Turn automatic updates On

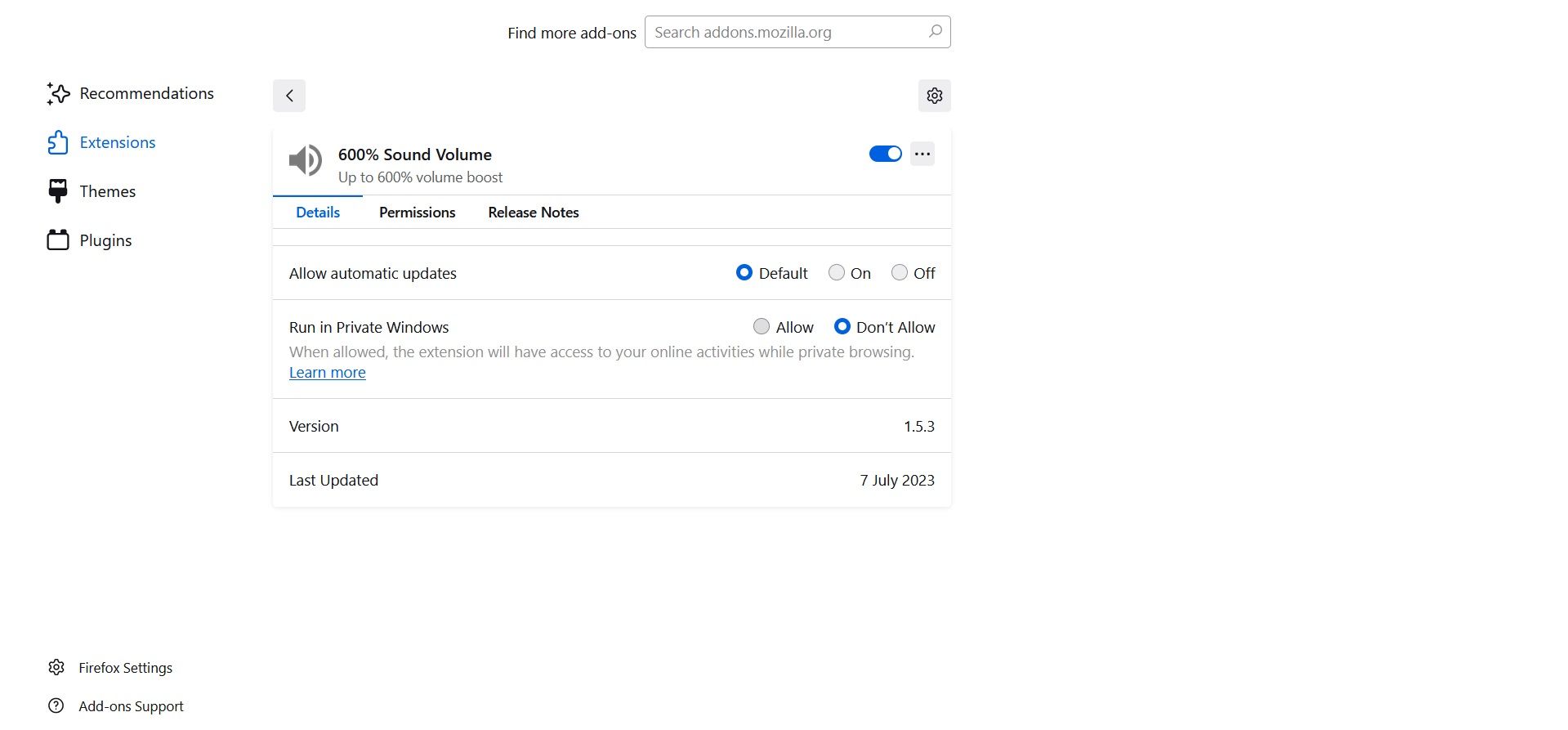[x=836, y=272]
